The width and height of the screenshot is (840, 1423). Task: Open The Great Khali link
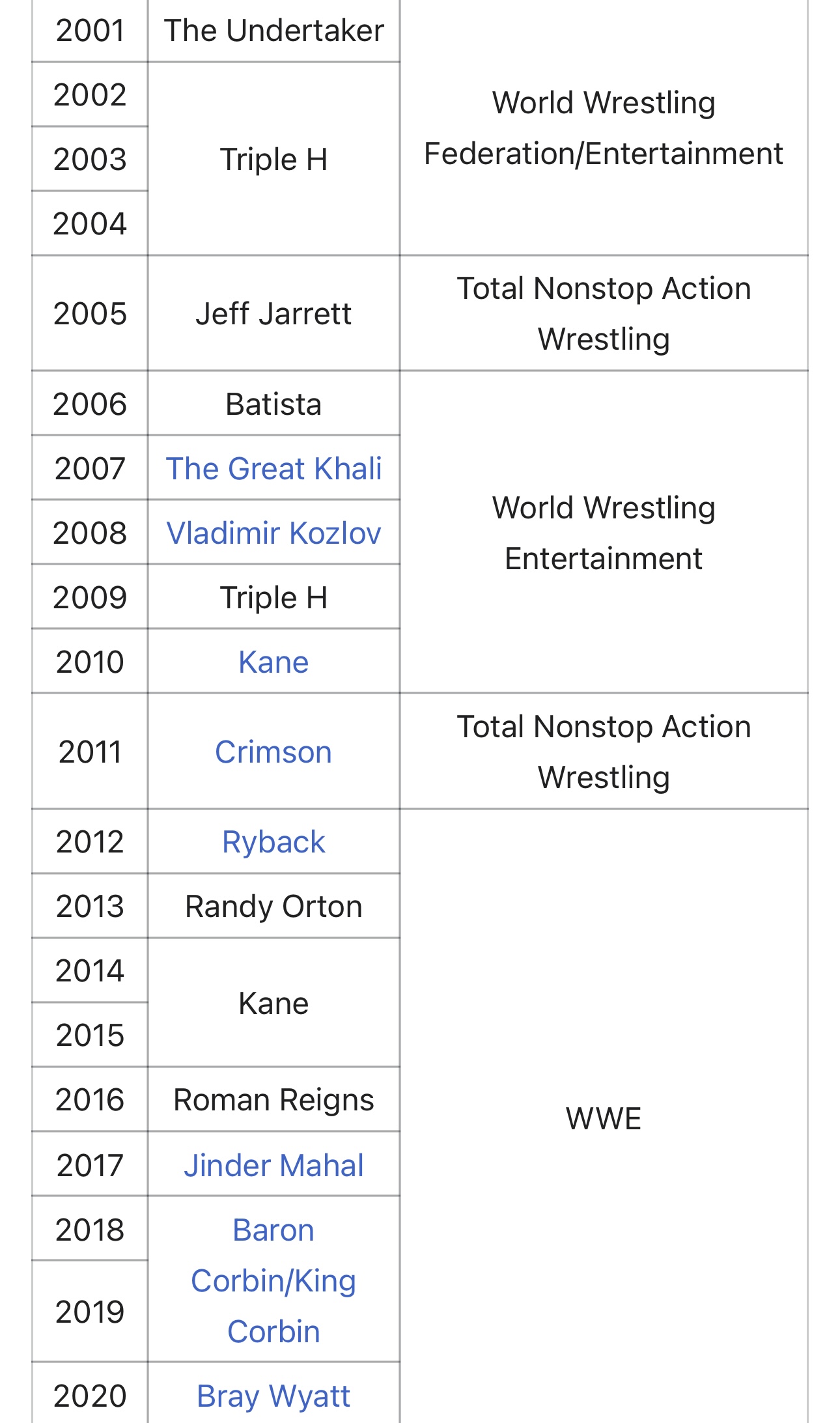pos(273,468)
